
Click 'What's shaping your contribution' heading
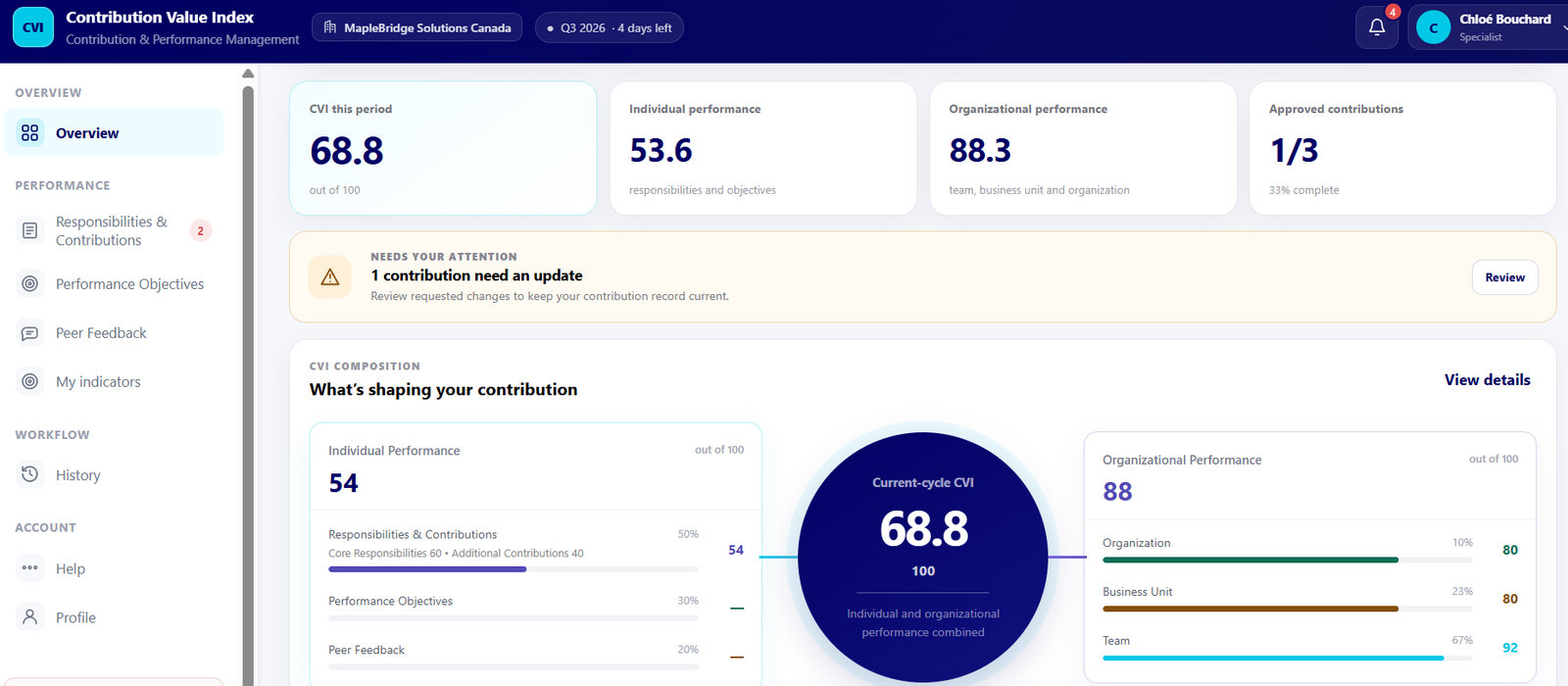click(443, 390)
